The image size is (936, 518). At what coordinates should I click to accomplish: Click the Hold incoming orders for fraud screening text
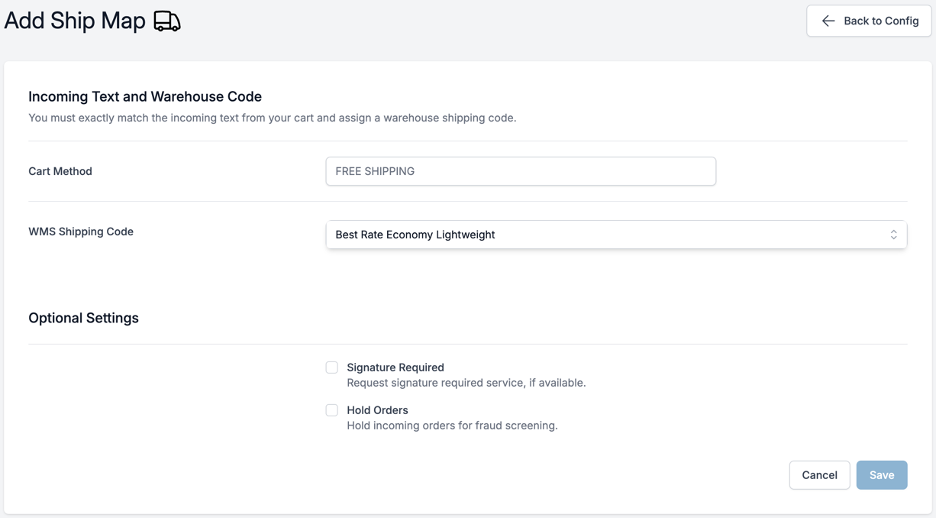452,426
